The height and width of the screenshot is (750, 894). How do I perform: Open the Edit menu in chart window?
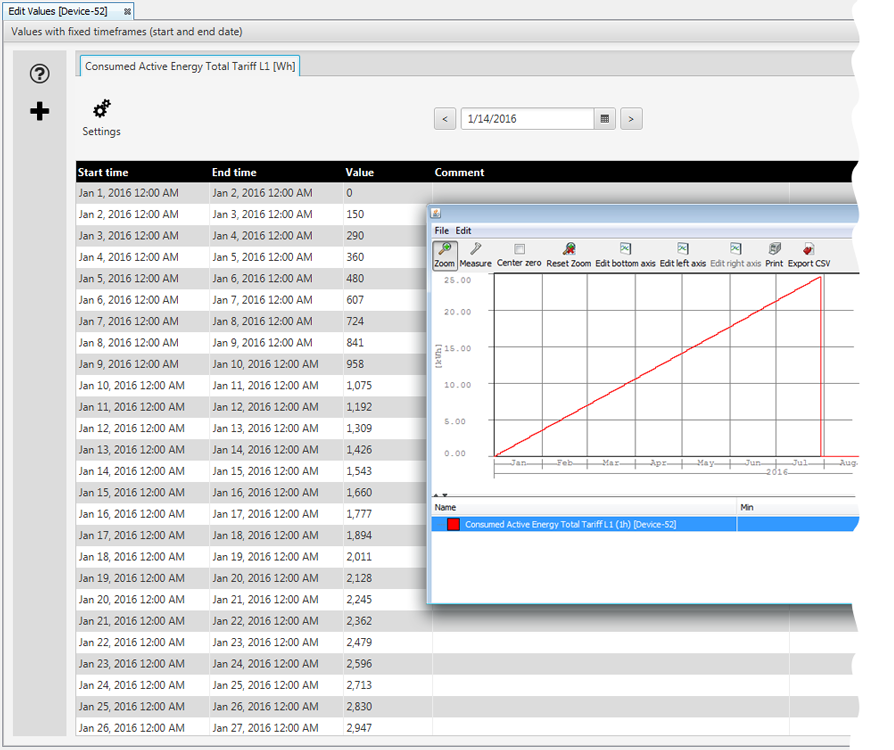463,231
